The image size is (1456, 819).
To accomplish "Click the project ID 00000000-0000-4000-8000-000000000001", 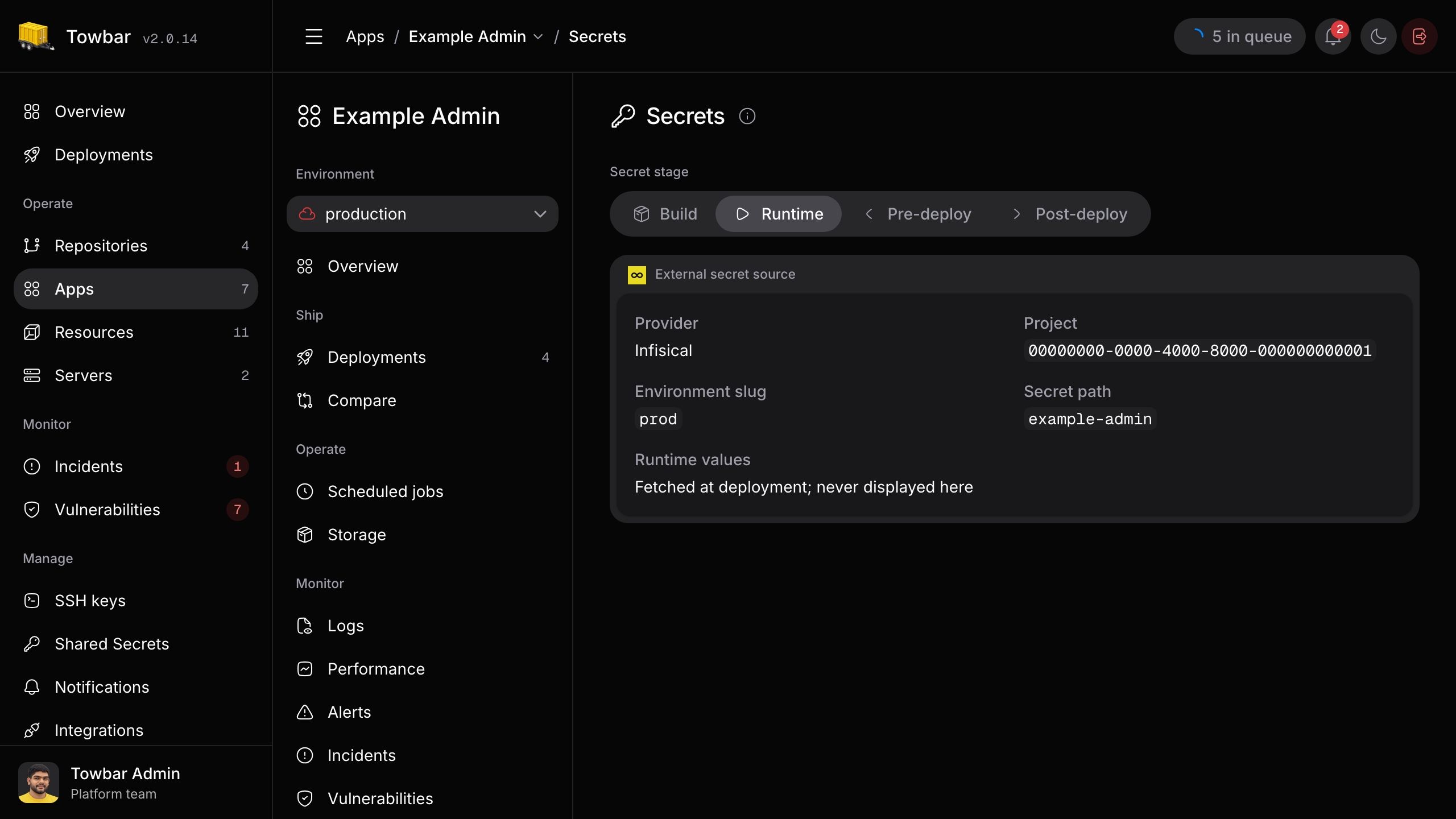I will tap(1199, 350).
